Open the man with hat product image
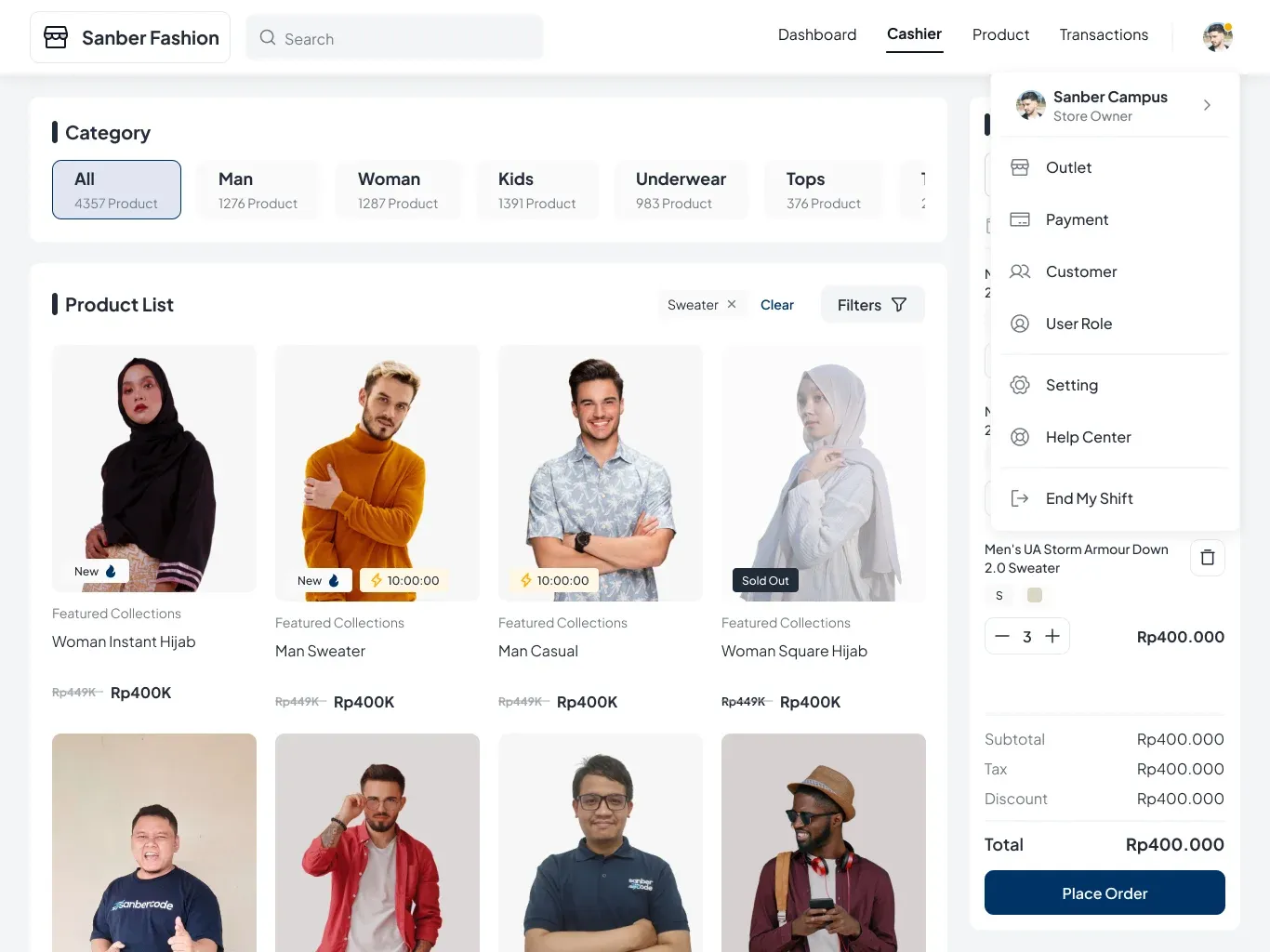The width and height of the screenshot is (1270, 952). coord(824,842)
